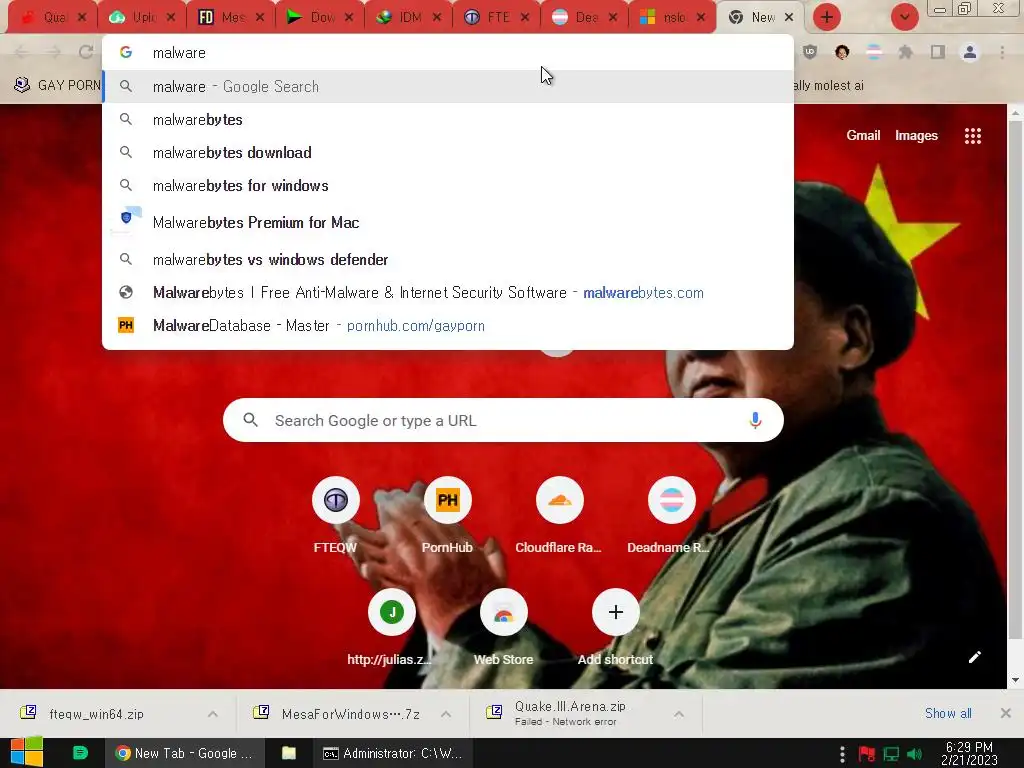Image resolution: width=1024 pixels, height=768 pixels.
Task: Open 'MalwareDatabase - Master' history suggestion
Action: click(448, 325)
